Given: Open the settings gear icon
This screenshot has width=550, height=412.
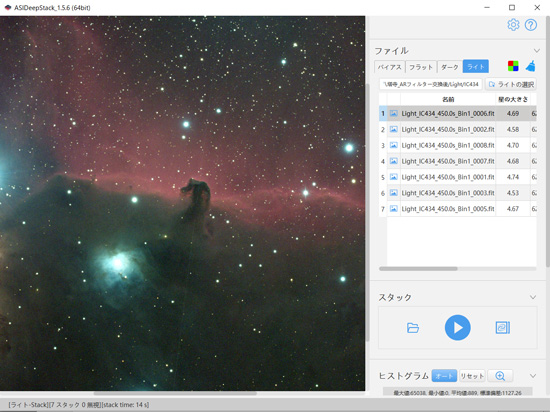Looking at the screenshot, I should point(513,25).
